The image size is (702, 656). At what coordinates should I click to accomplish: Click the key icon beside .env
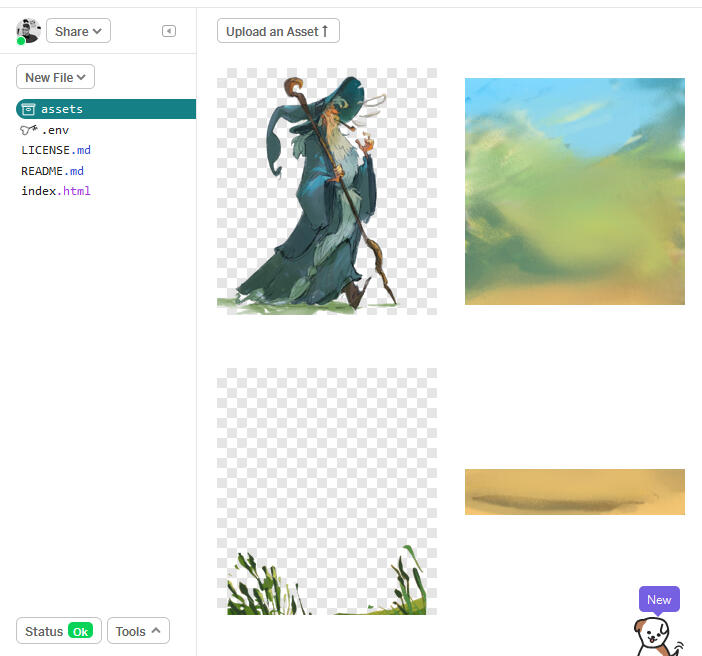28,130
